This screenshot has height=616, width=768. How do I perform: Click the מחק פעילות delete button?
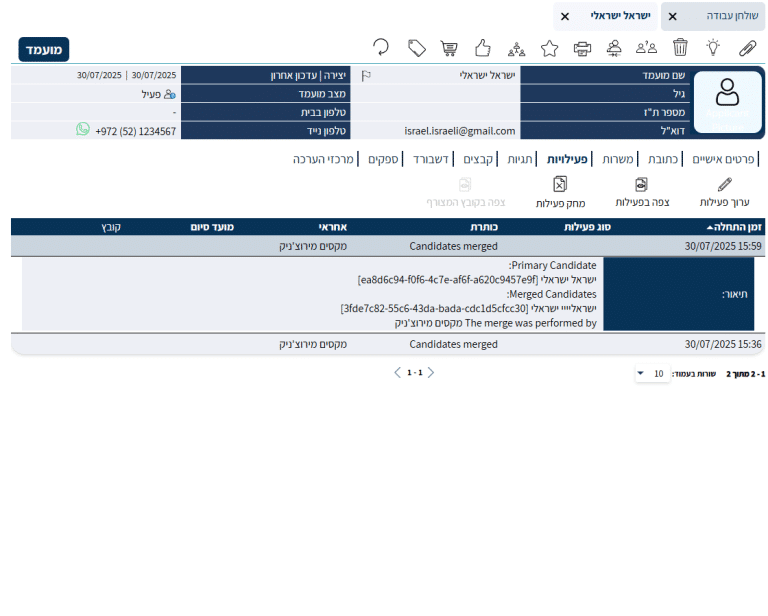(x=560, y=192)
